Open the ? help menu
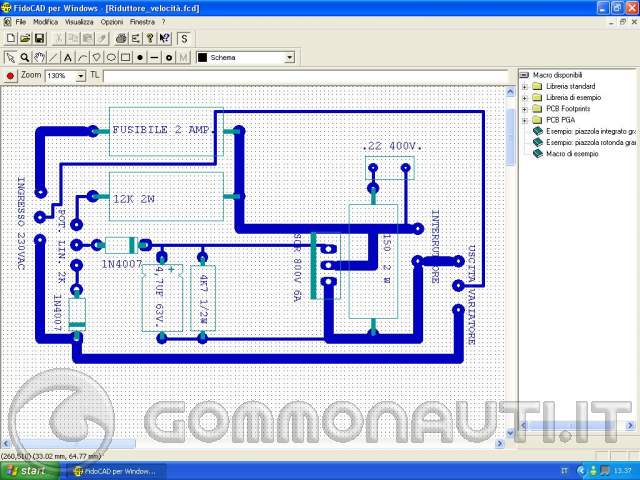640x480 pixels. tap(163, 22)
